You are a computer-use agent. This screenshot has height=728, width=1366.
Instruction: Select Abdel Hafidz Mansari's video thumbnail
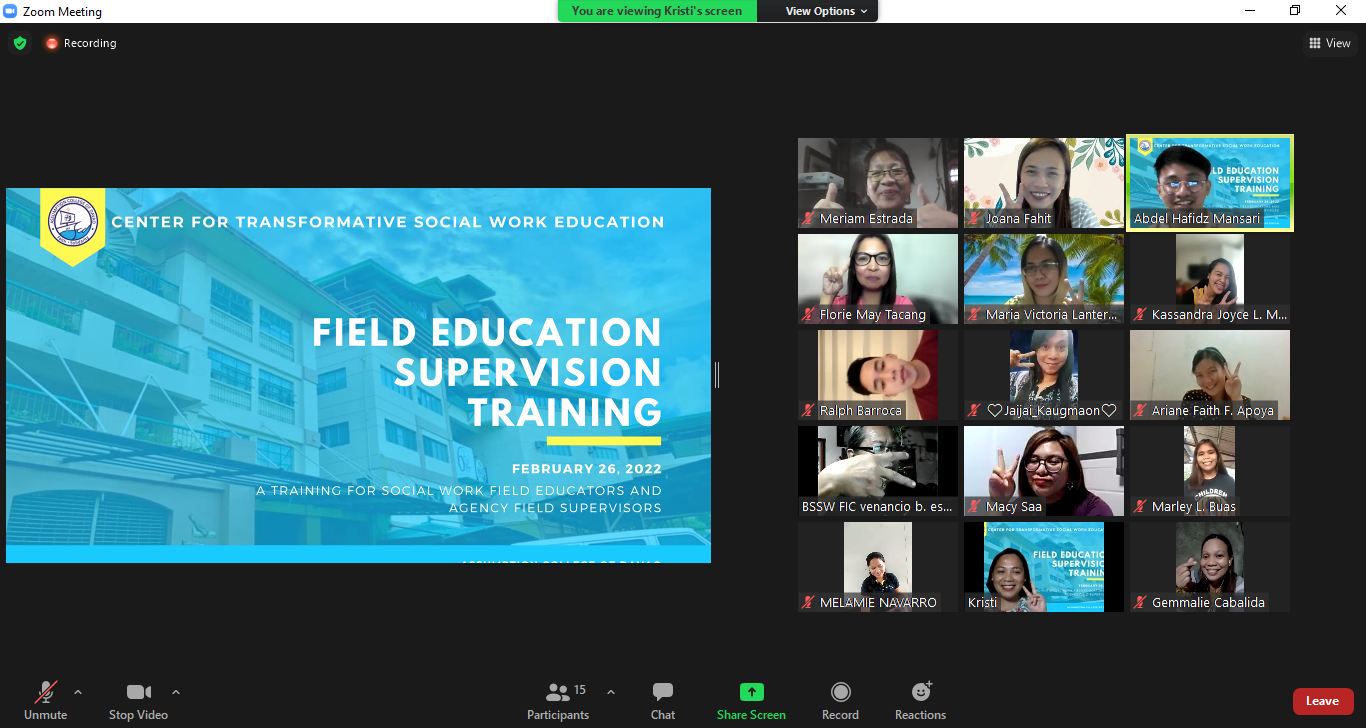pyautogui.click(x=1209, y=183)
